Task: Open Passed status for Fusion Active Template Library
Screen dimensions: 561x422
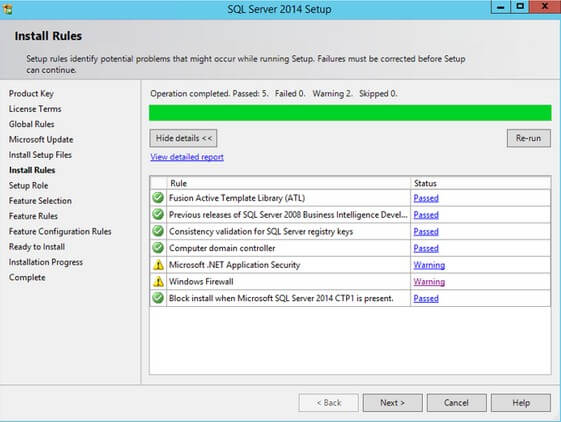Action: point(426,198)
